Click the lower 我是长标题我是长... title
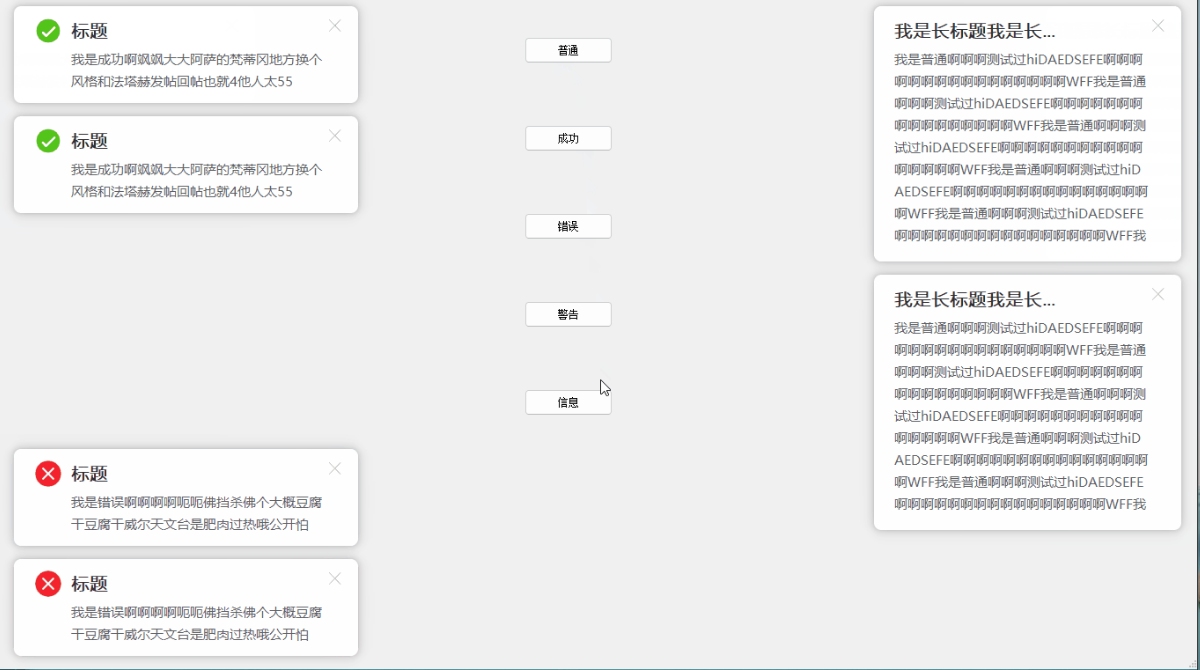 pyautogui.click(x=974, y=299)
